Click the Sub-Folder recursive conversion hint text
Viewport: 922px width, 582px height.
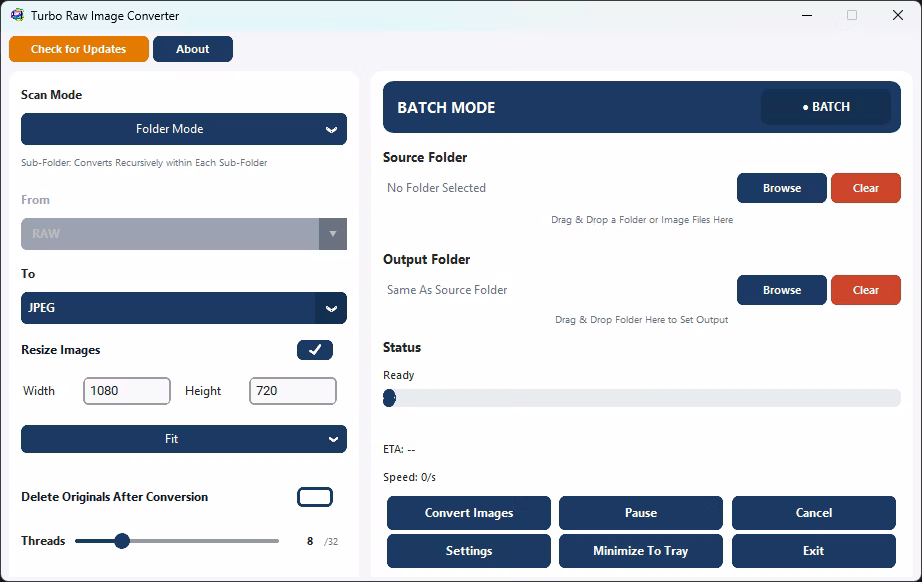(144, 163)
